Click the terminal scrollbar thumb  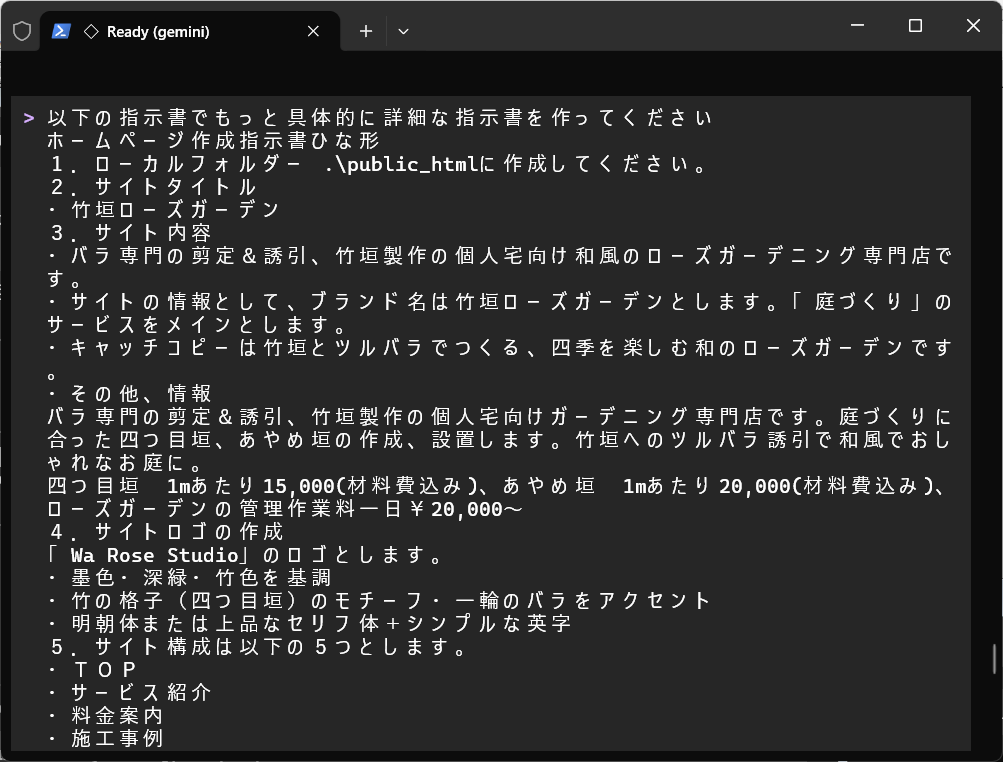(x=994, y=659)
